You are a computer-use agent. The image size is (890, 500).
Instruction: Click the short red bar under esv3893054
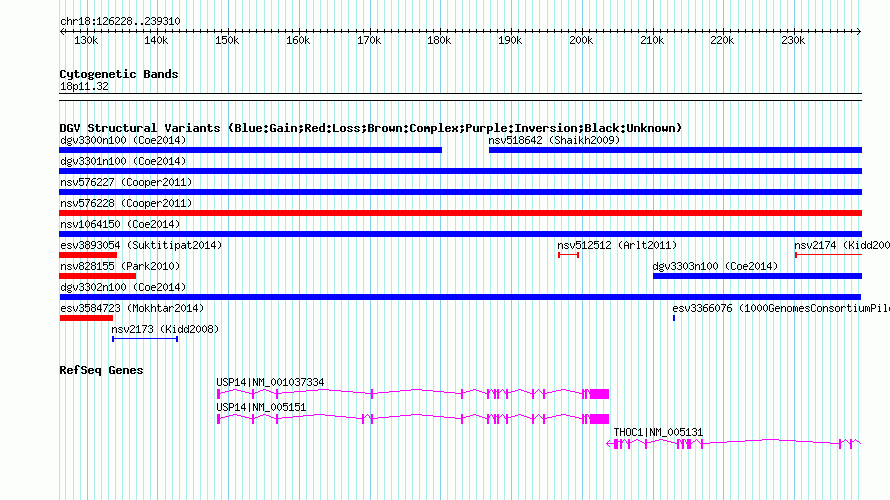(x=88, y=255)
